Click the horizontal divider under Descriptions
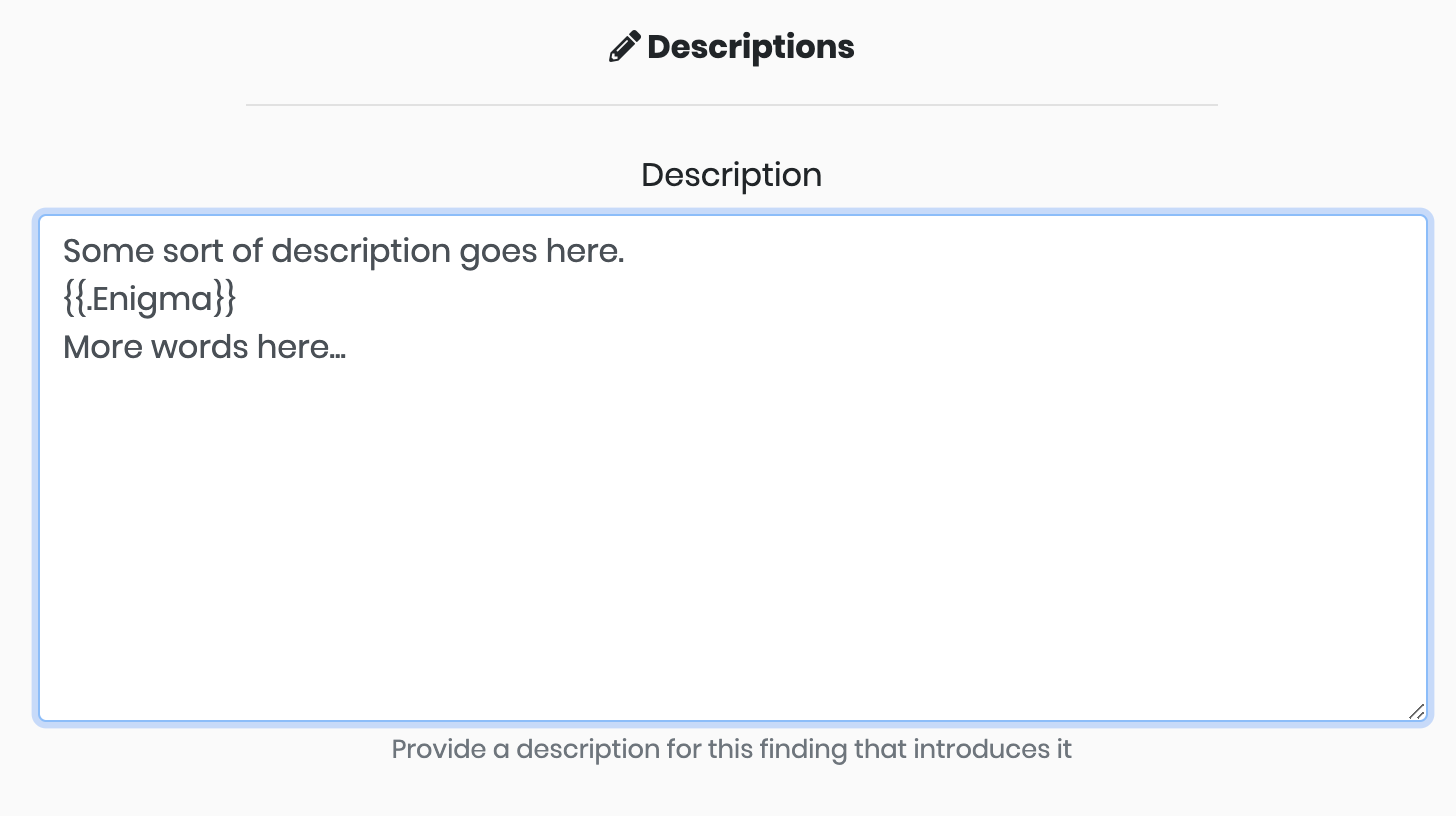 click(732, 104)
